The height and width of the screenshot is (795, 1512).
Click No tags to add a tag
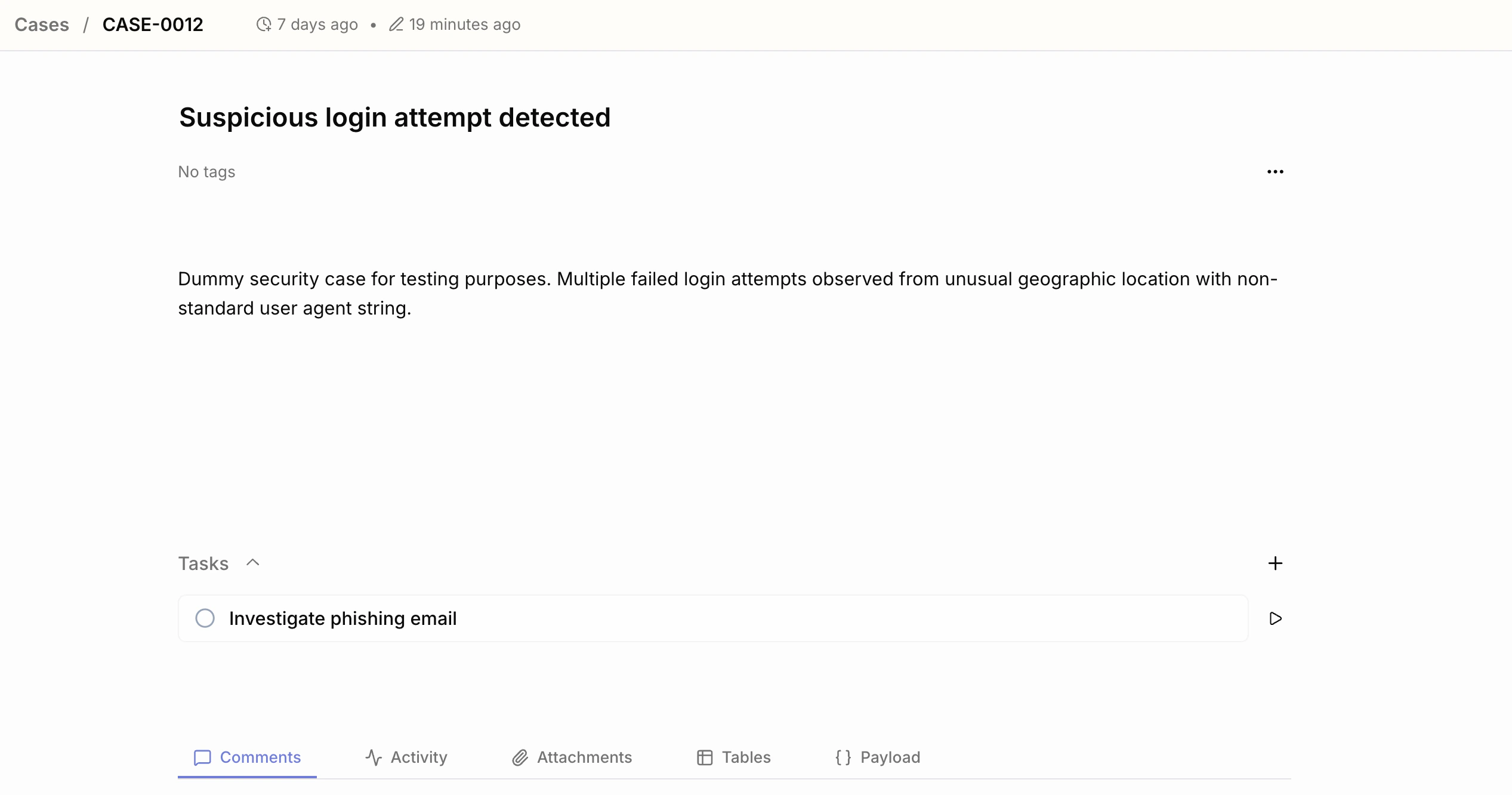point(206,172)
